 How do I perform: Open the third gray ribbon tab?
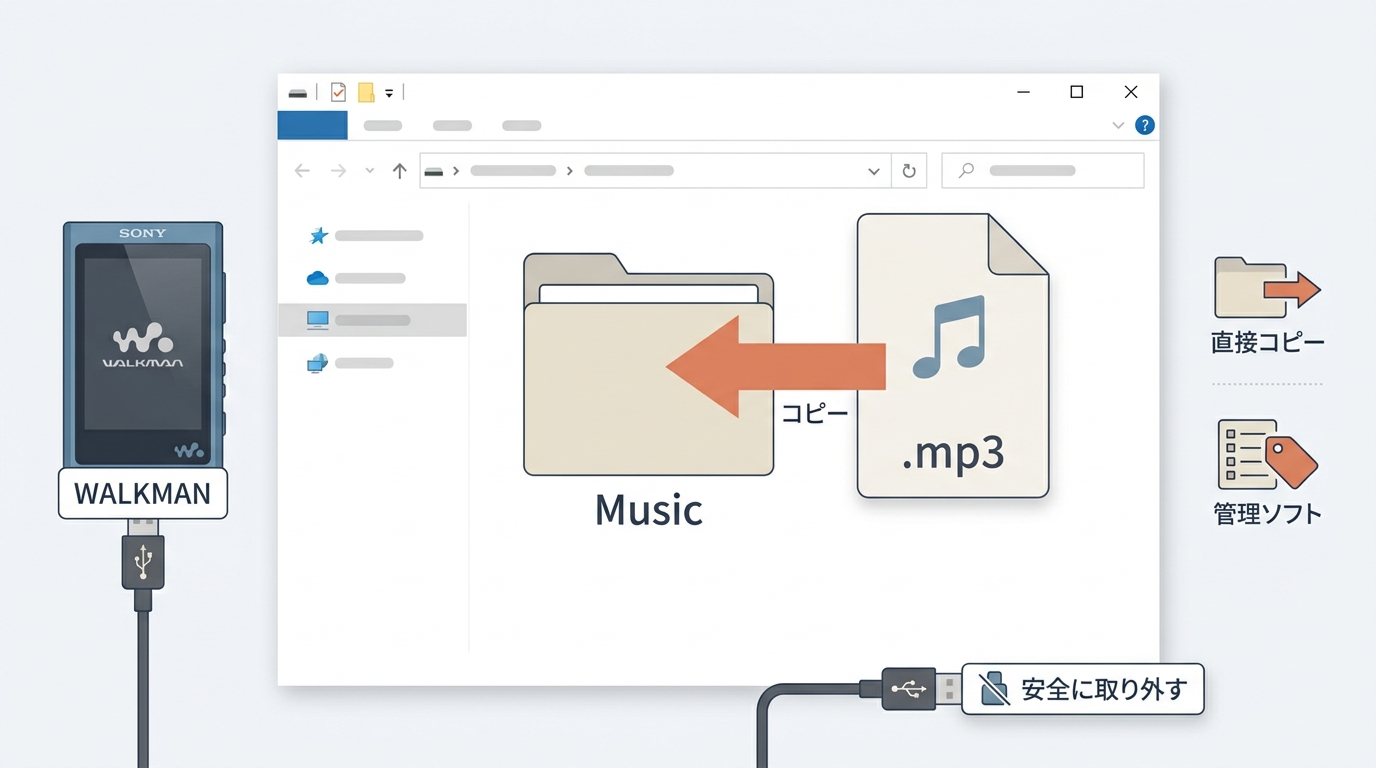[522, 126]
